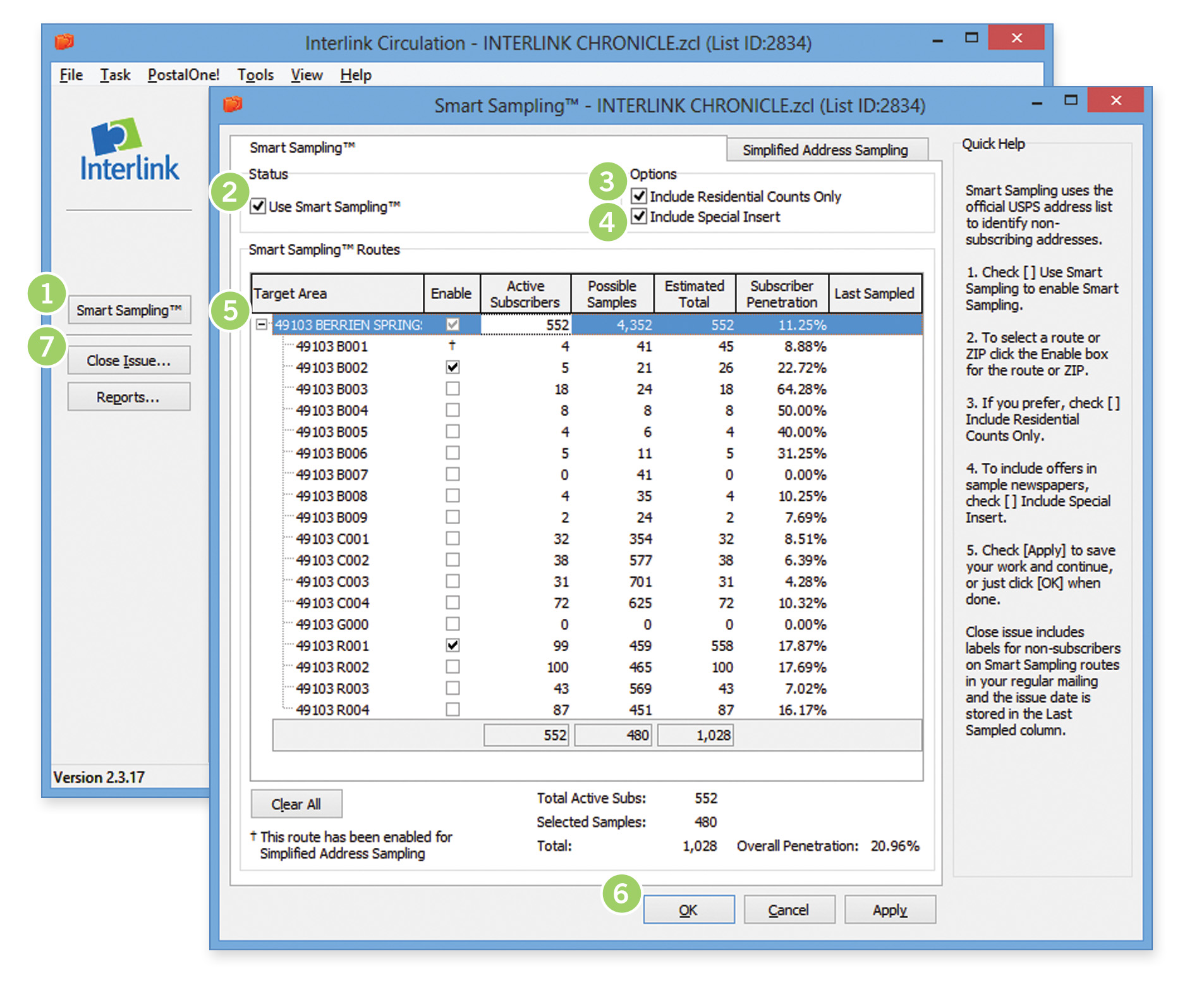Open the File menu
This screenshot has width=1204, height=992.
[x=71, y=75]
